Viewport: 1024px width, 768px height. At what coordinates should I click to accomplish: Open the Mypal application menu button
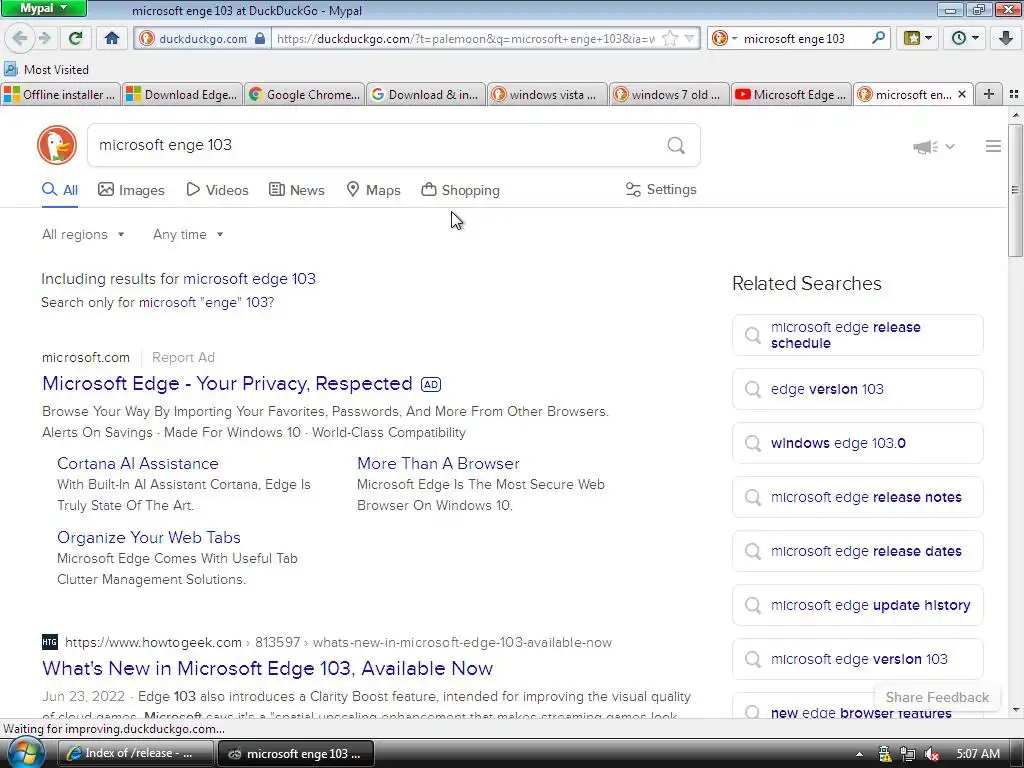point(44,8)
